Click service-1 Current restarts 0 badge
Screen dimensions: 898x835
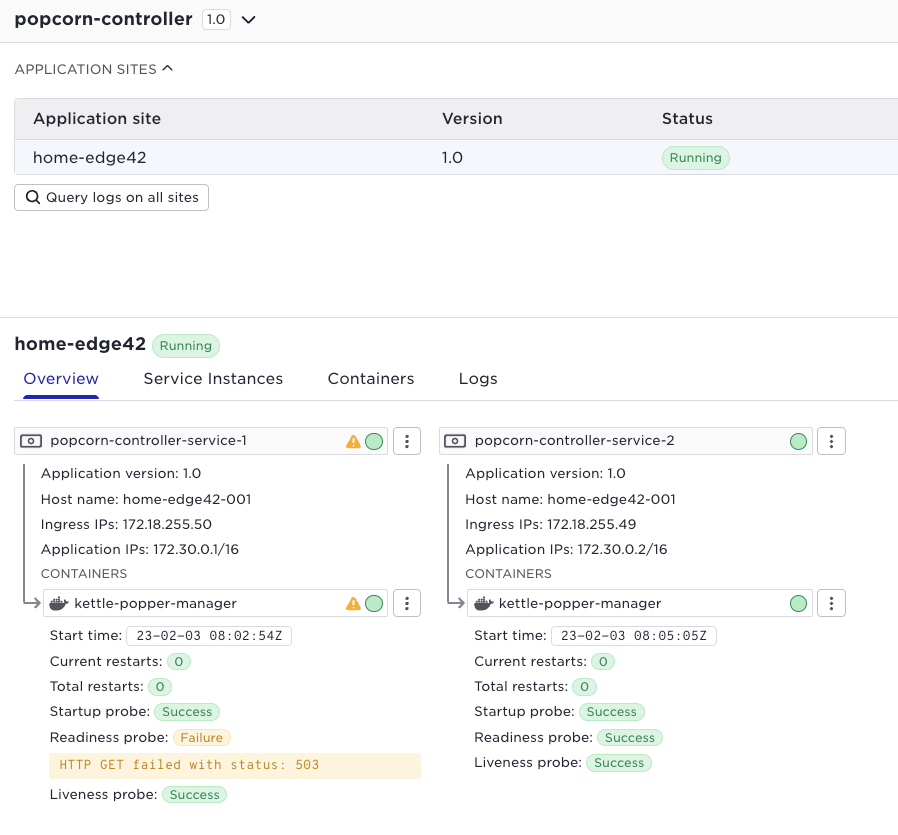point(179,662)
